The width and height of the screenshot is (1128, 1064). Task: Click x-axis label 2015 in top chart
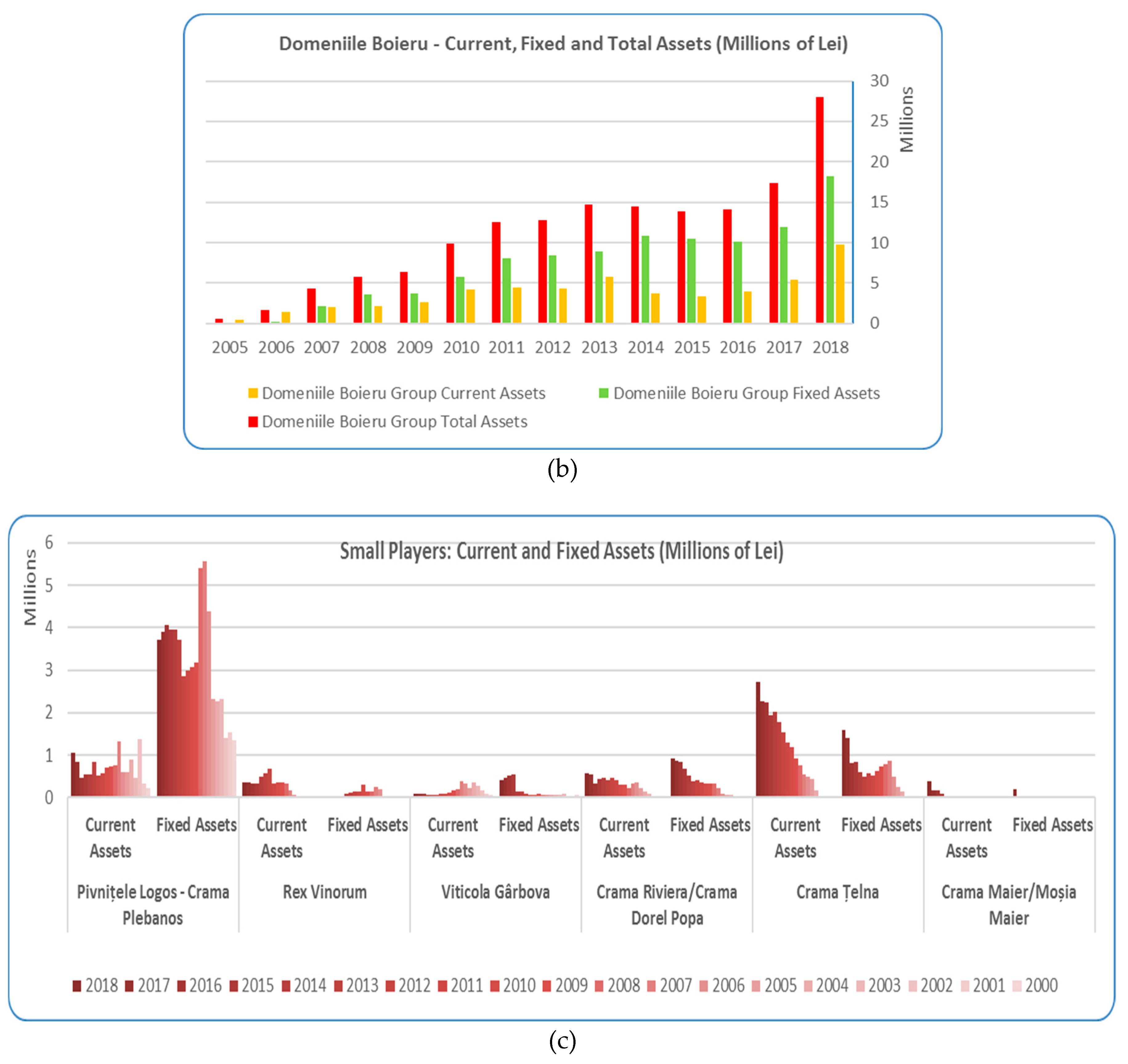coord(692,347)
